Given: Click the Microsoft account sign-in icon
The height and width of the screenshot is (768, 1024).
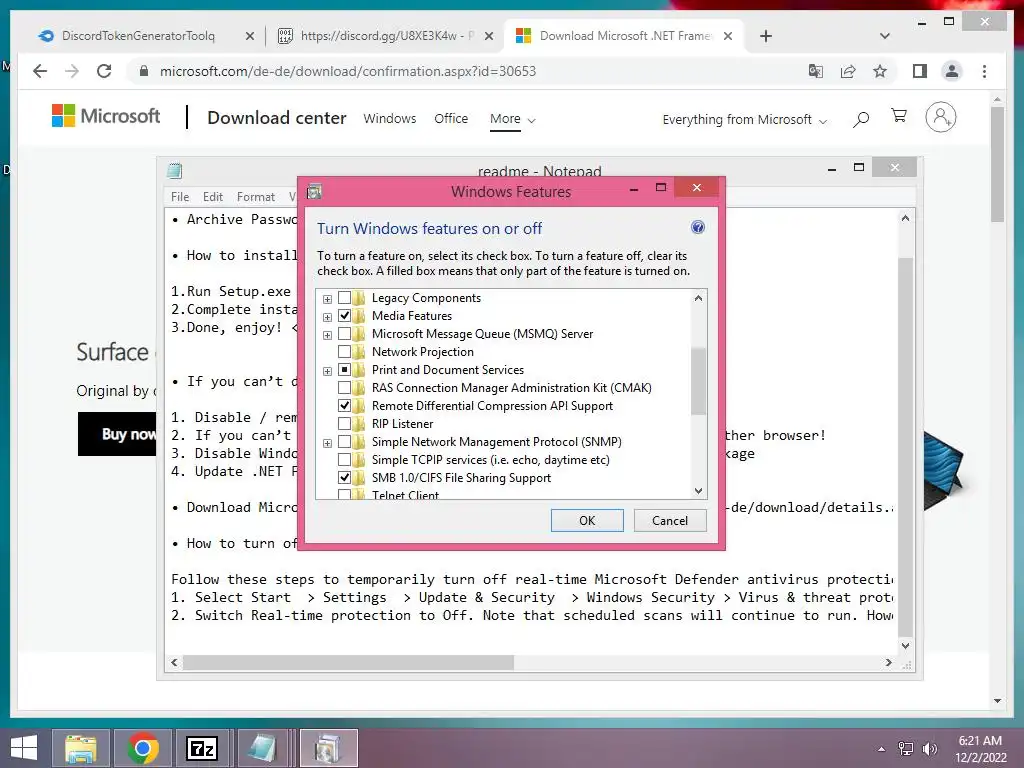Looking at the screenshot, I should (x=940, y=118).
